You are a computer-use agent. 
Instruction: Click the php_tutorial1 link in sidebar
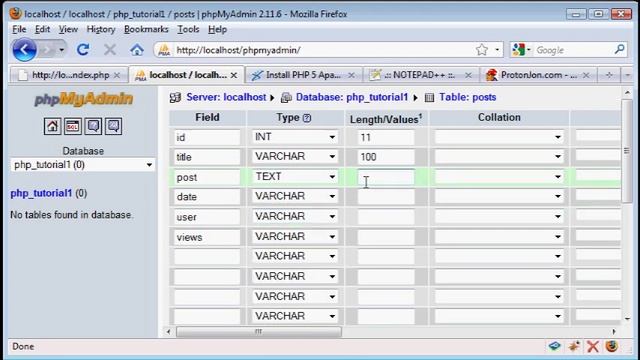tap(41, 193)
